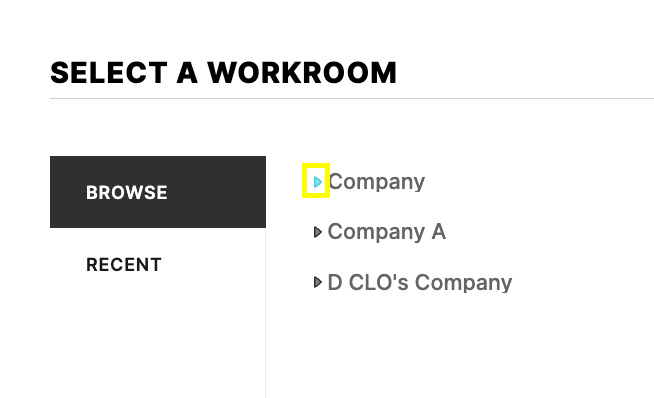Unfold the list under D CLO's Company
This screenshot has width=654, height=398.
pyautogui.click(x=318, y=282)
